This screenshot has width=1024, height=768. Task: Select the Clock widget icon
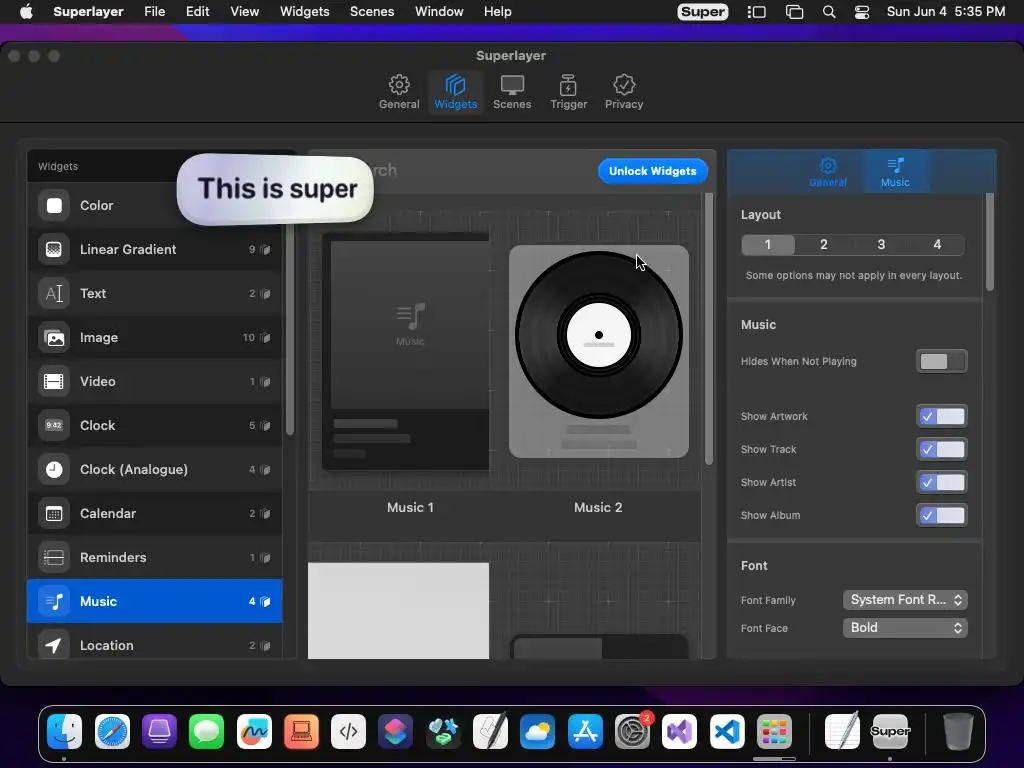[x=54, y=425]
